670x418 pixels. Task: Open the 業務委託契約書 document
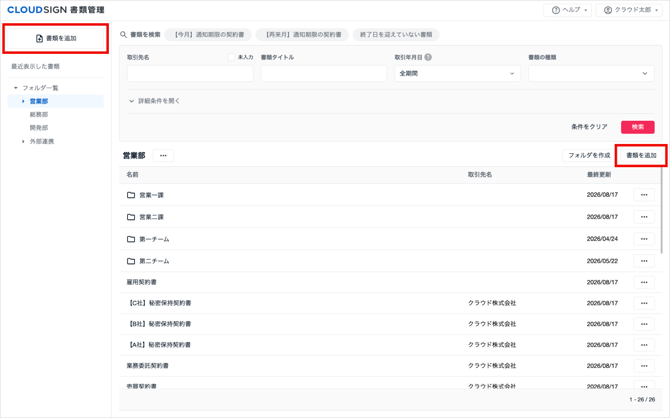(x=147, y=366)
